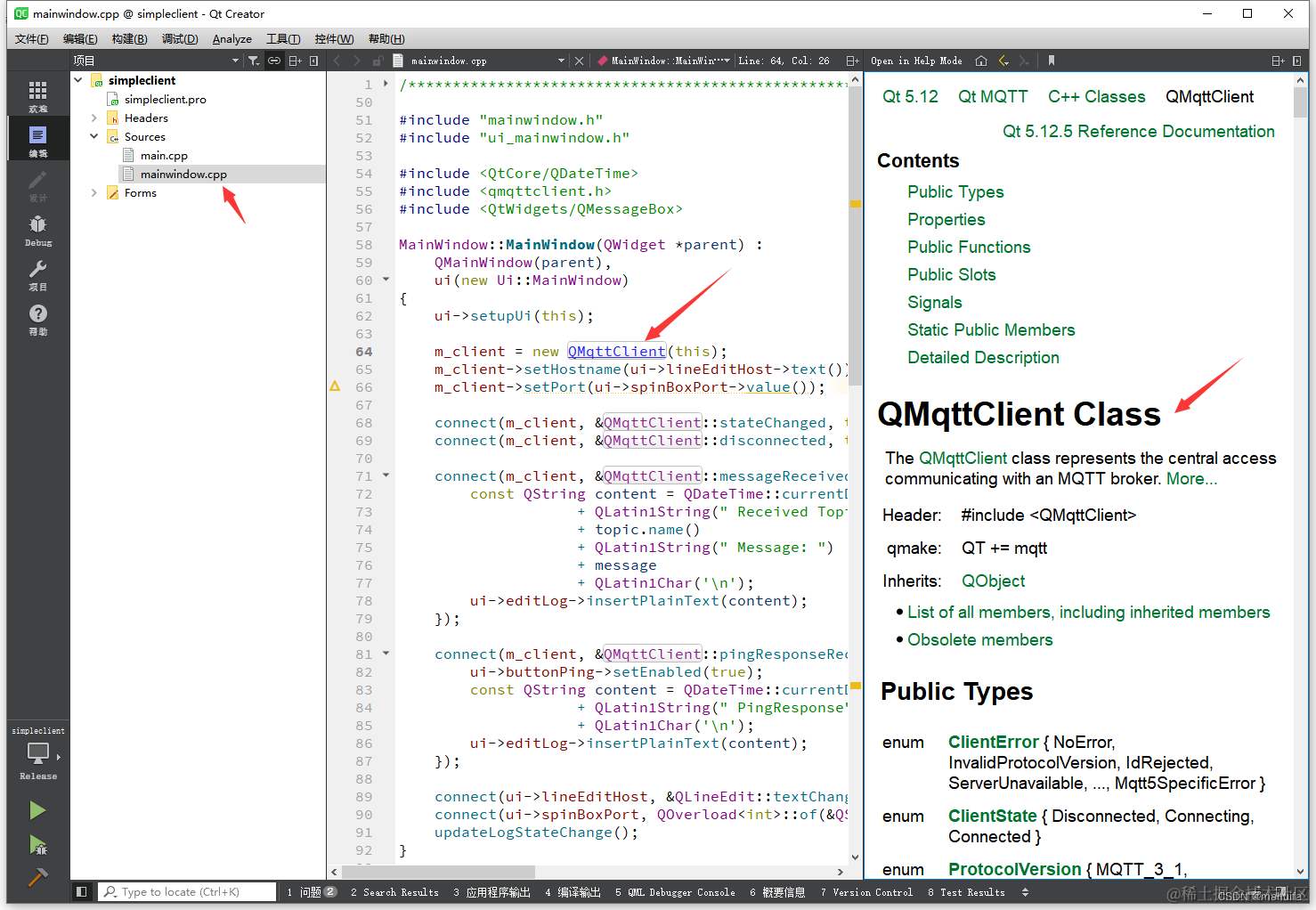Show the Search Results output pane
1316x910 pixels.
[x=394, y=891]
